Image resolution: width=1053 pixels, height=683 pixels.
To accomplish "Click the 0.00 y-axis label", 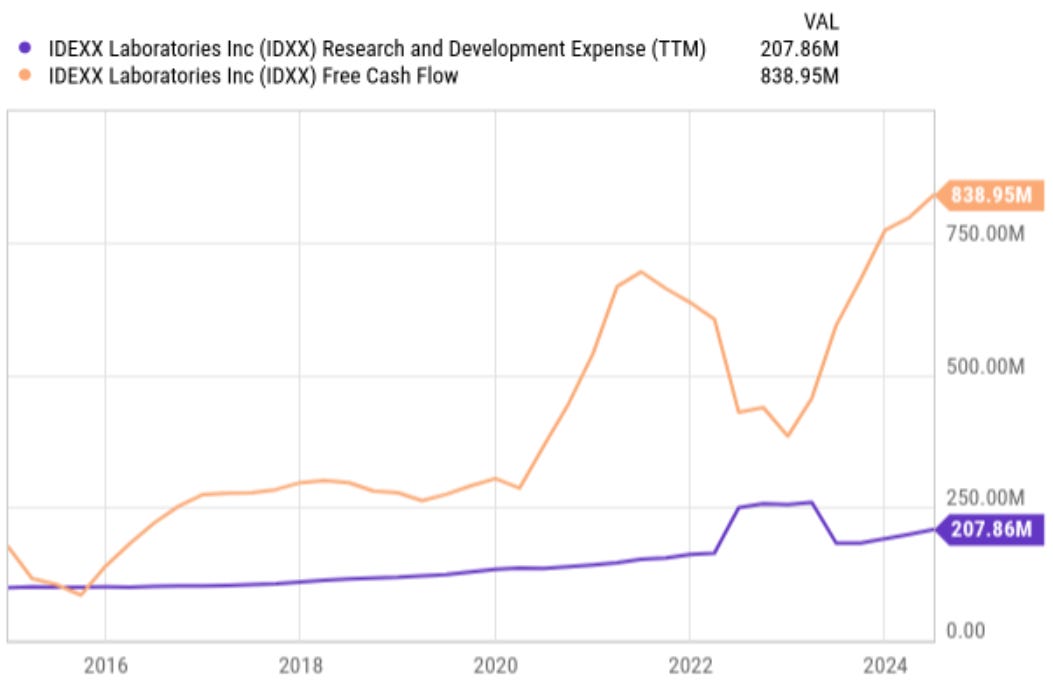I will click(x=966, y=631).
